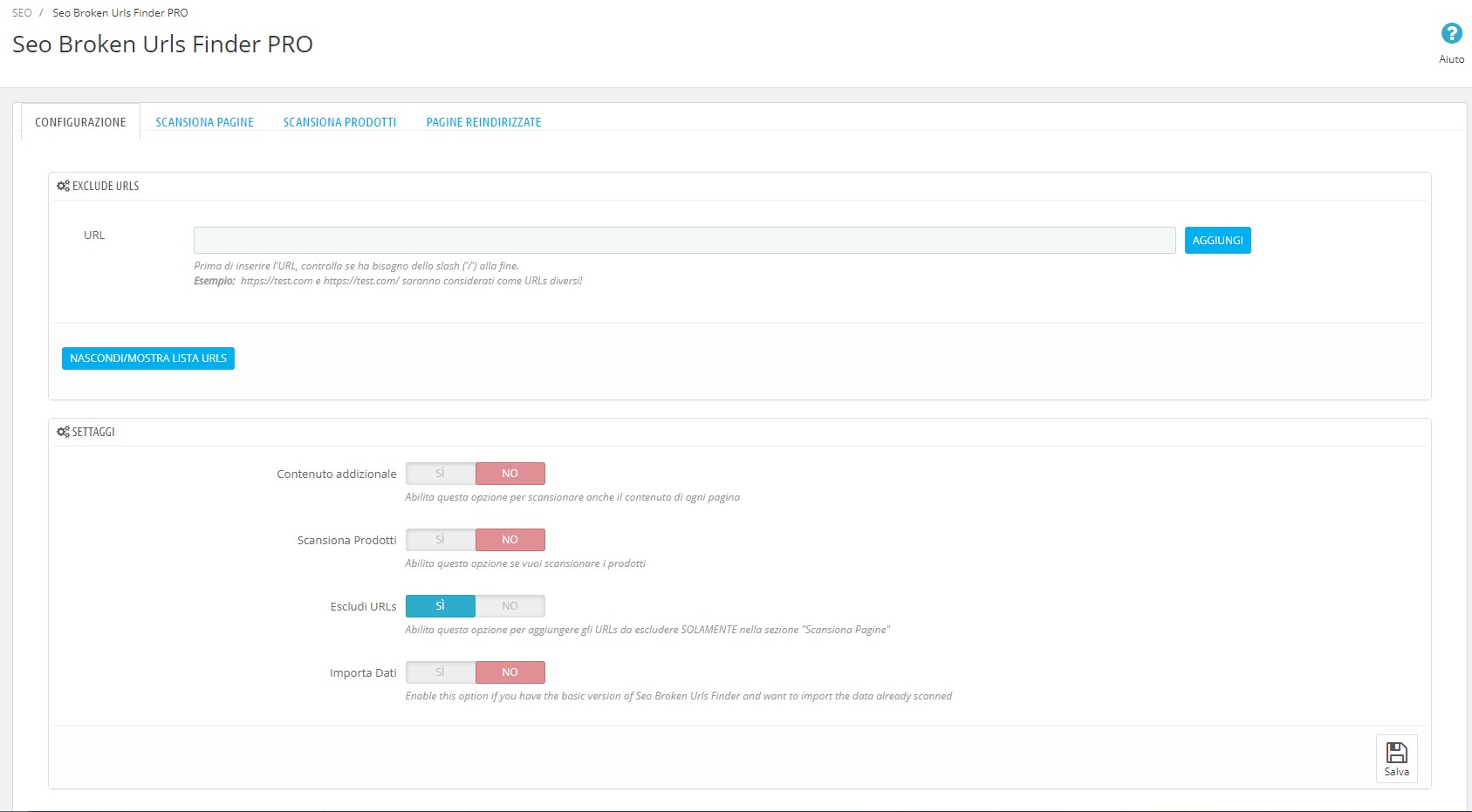
Task: Click hint 'Enable this option if you have'
Action: click(678, 696)
